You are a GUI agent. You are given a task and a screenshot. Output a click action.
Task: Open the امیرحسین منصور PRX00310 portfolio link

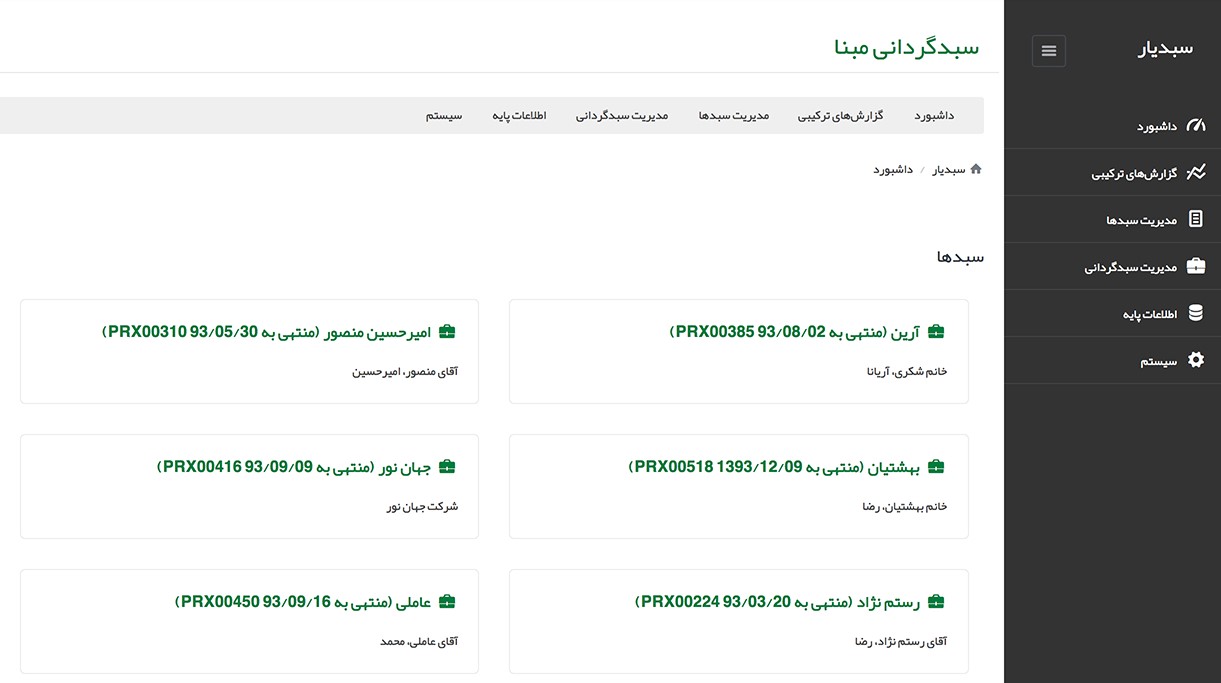click(267, 332)
